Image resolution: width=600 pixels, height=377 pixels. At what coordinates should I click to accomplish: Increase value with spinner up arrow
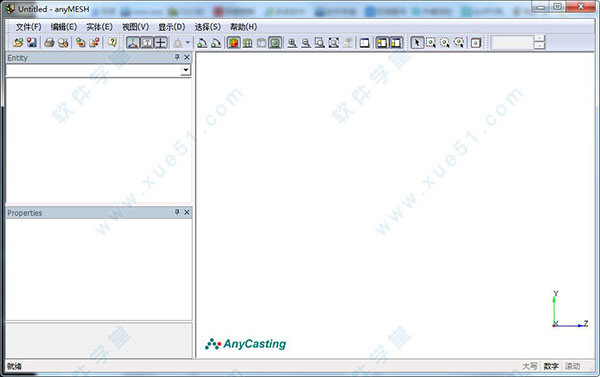click(x=540, y=39)
